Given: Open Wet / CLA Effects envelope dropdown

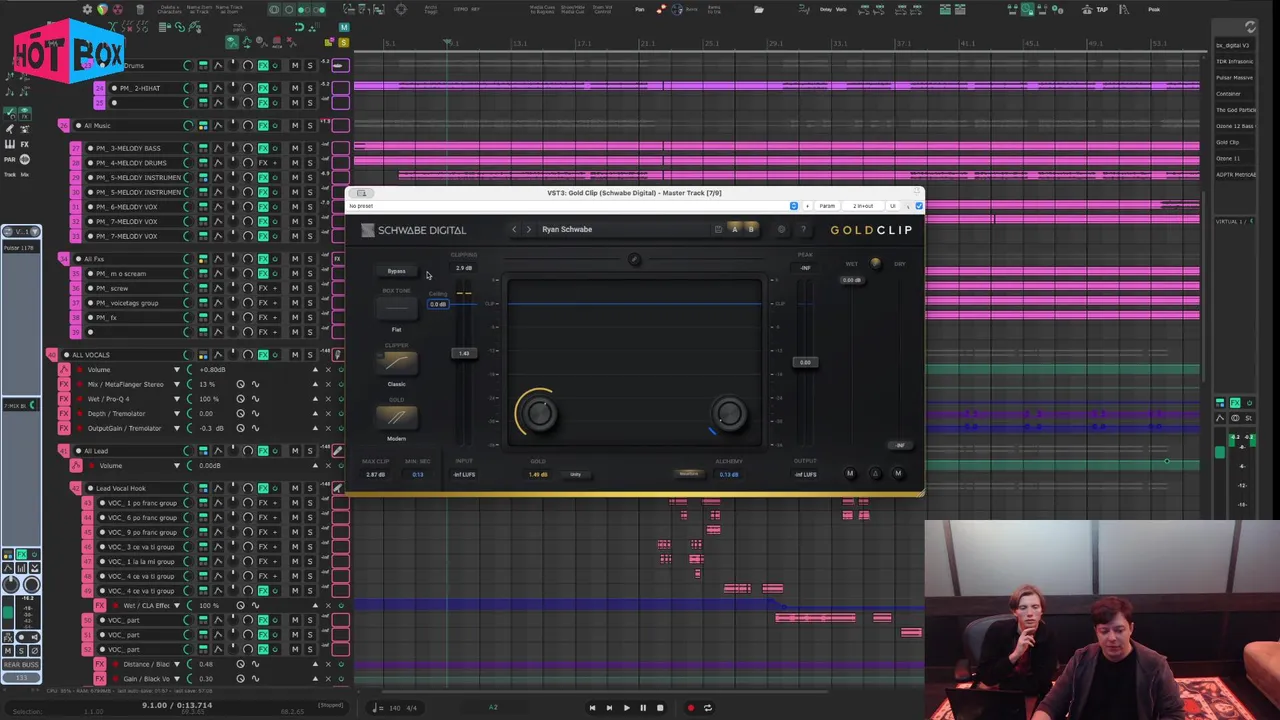Looking at the screenshot, I should [177, 606].
